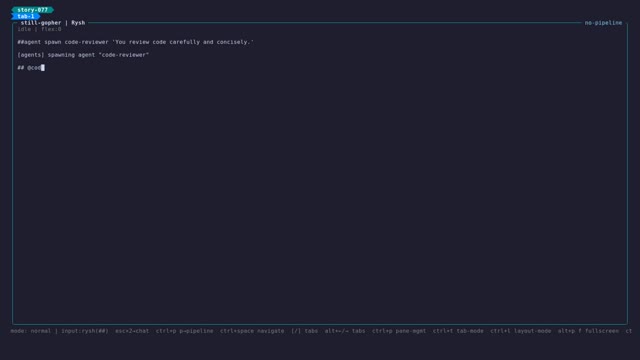Screen dimensions: 640x360
Task: Click the ctrl+space navigate hint
Action: pos(252,331)
